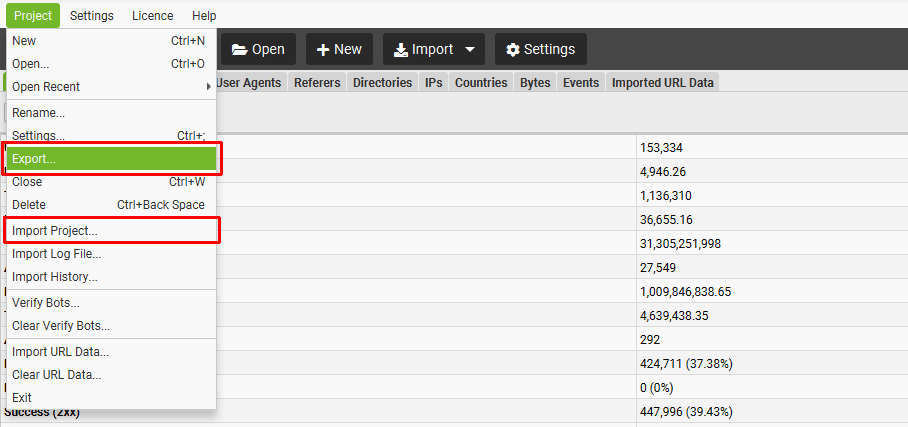908x427 pixels.
Task: Open the Help menu
Action: pyautogui.click(x=204, y=16)
